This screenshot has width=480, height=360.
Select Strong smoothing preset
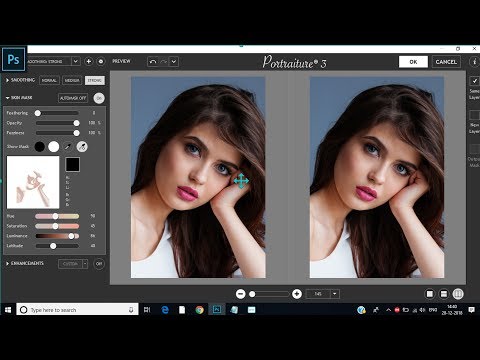[x=95, y=80]
